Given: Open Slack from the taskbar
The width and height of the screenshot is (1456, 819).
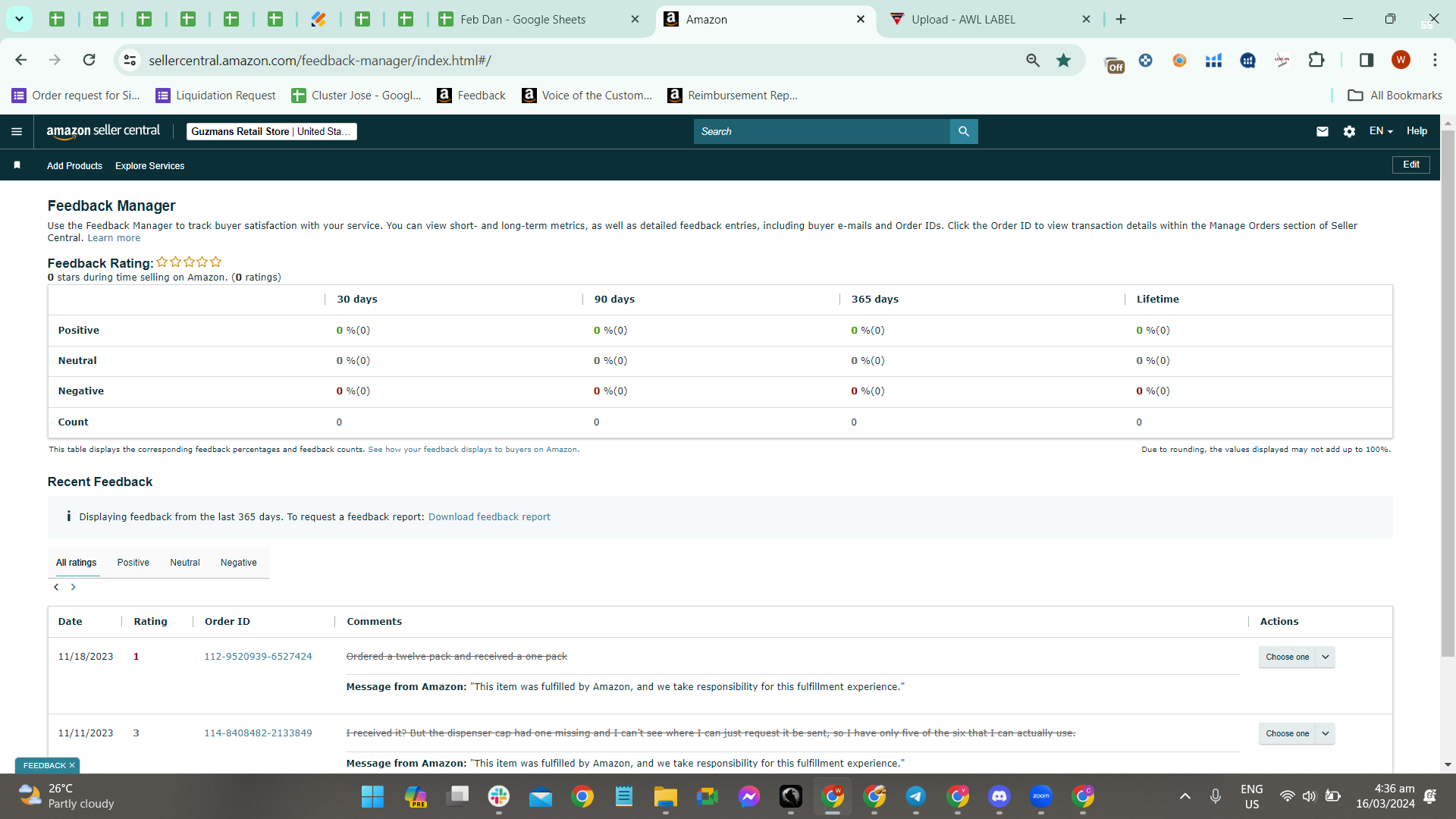Looking at the screenshot, I should coord(499,796).
